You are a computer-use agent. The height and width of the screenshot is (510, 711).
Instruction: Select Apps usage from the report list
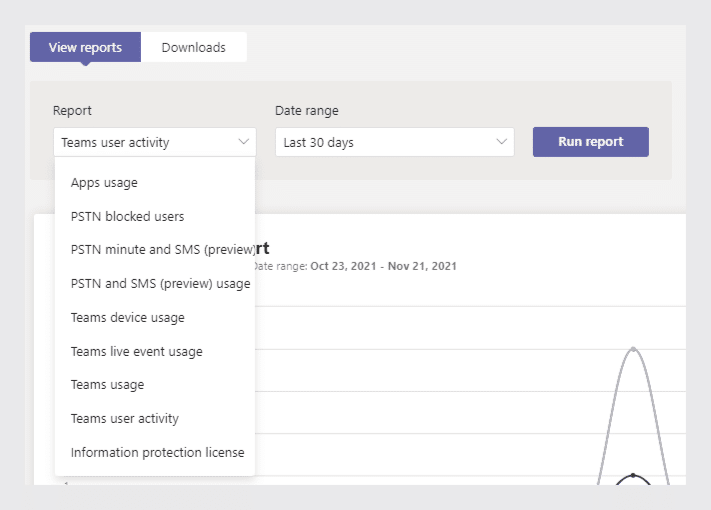pyautogui.click(x=155, y=183)
